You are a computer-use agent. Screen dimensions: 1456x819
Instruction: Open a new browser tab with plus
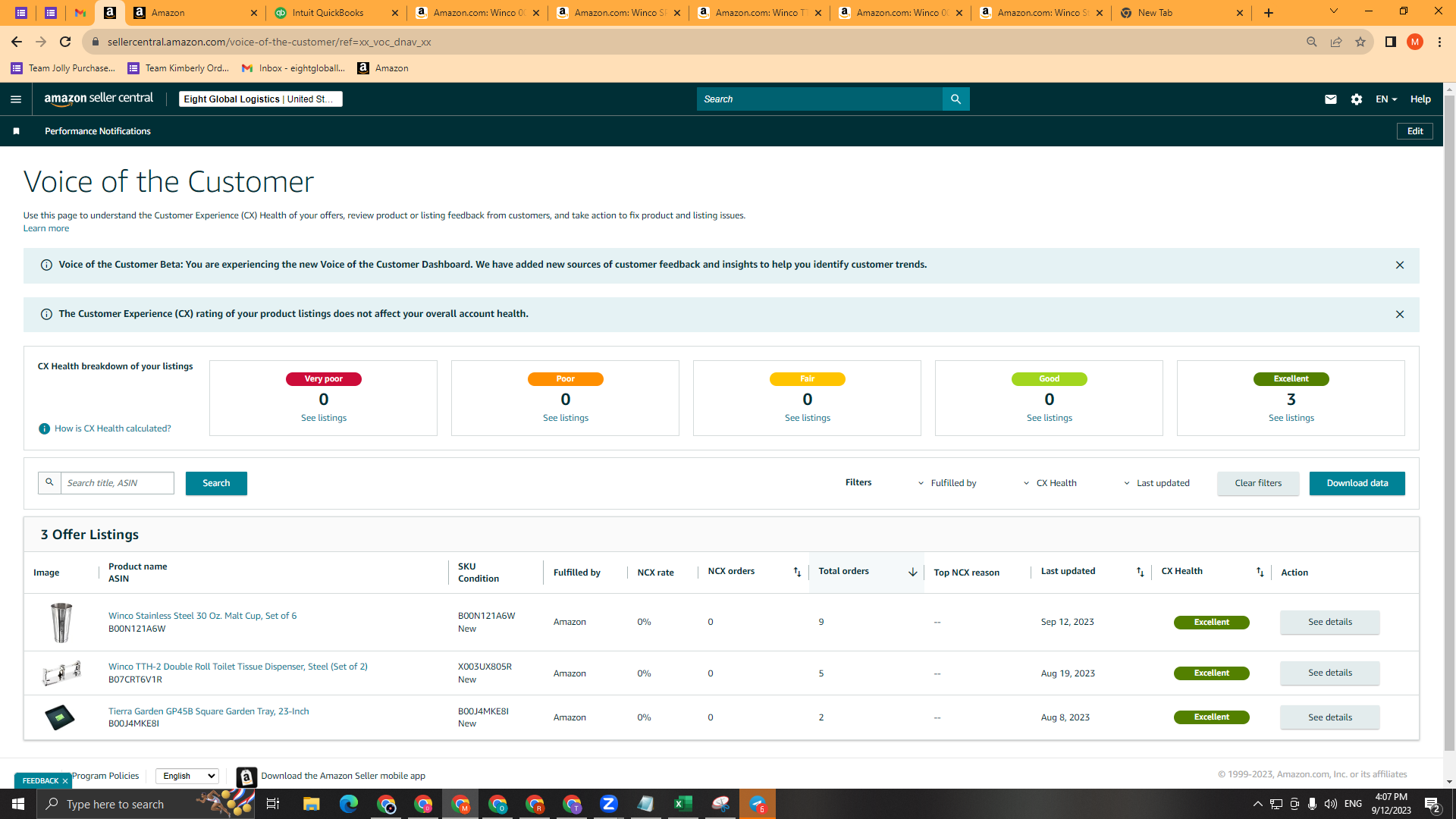[x=1269, y=13]
